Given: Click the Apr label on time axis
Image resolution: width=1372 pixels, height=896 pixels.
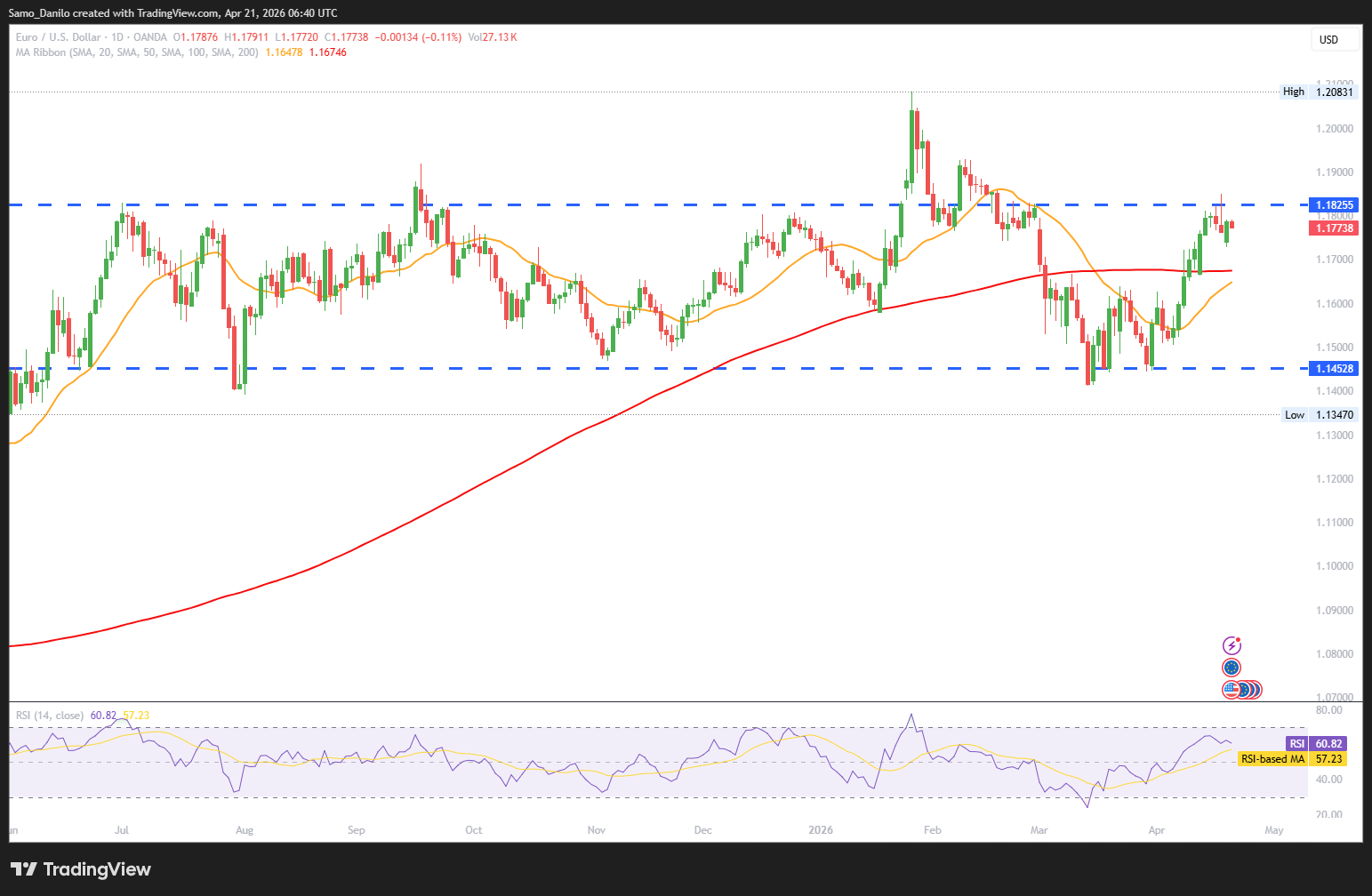Looking at the screenshot, I should coord(1156,830).
